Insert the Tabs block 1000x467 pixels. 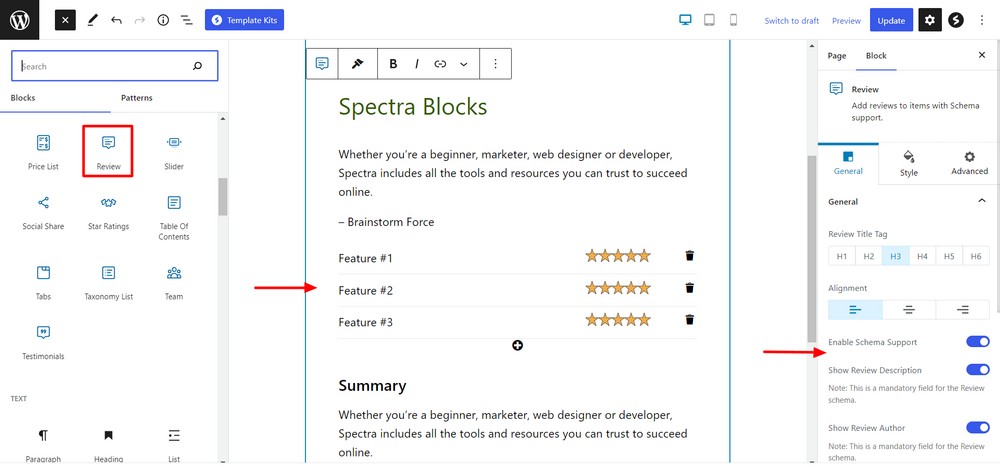coord(43,283)
